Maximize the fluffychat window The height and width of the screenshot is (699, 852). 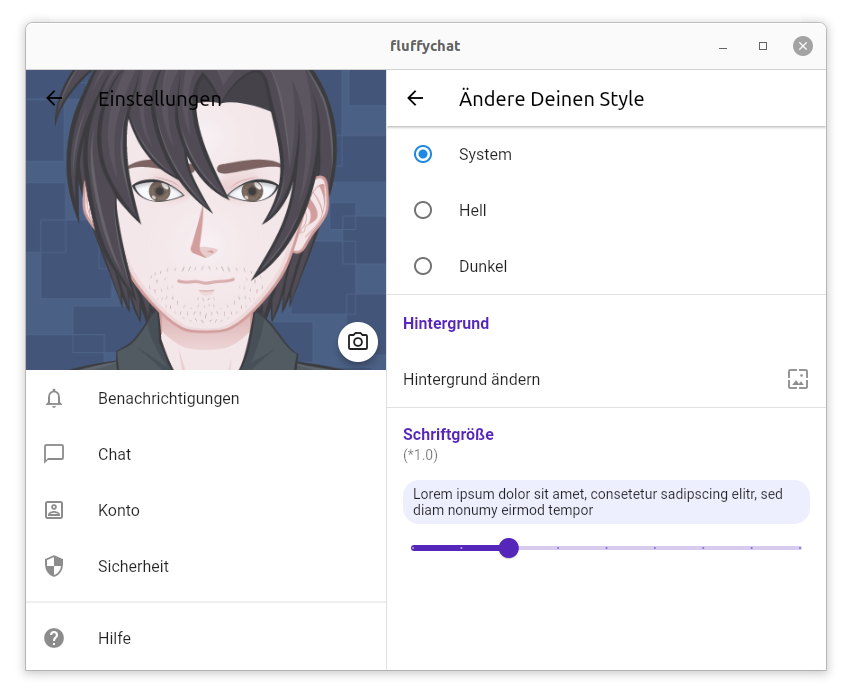coord(763,46)
